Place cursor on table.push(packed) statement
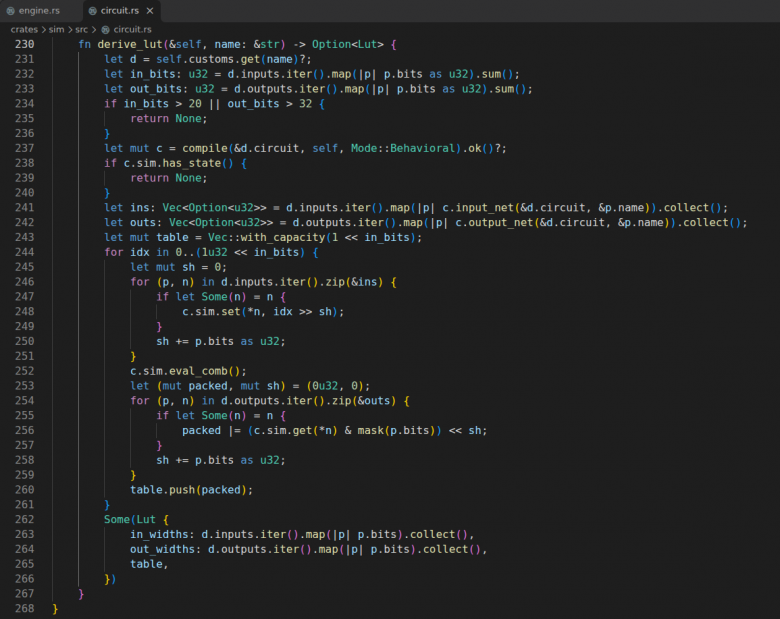This screenshot has height=619, width=780. tap(192, 490)
